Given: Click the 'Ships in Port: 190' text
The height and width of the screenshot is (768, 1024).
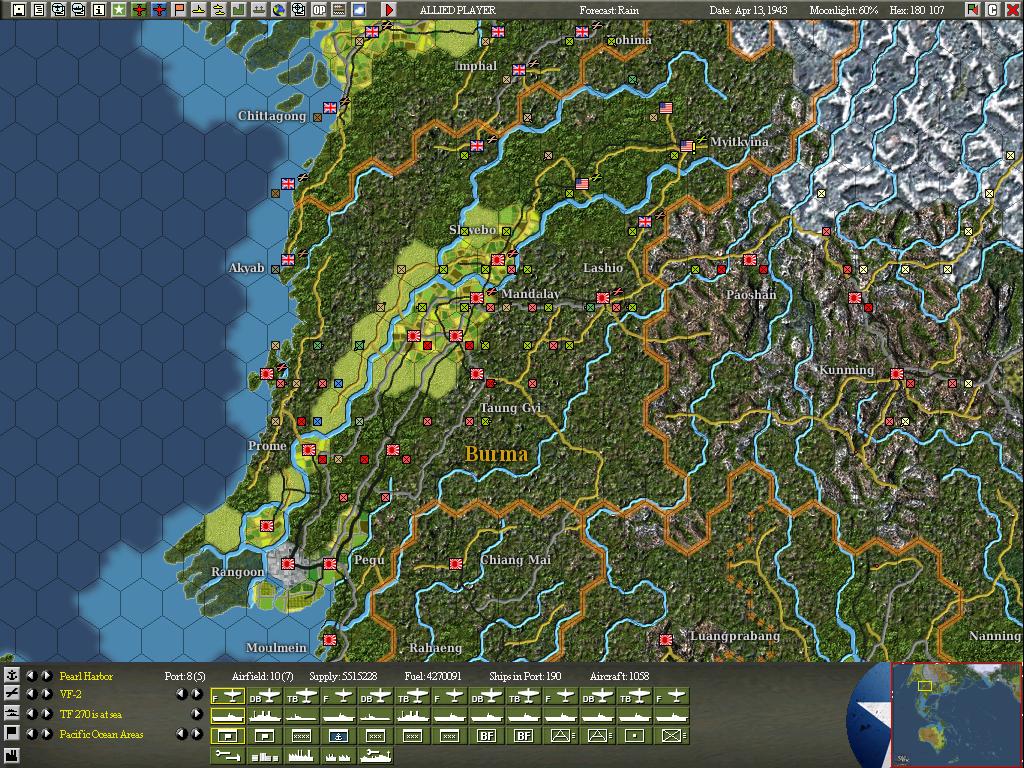Looking at the screenshot, I should [x=525, y=676].
